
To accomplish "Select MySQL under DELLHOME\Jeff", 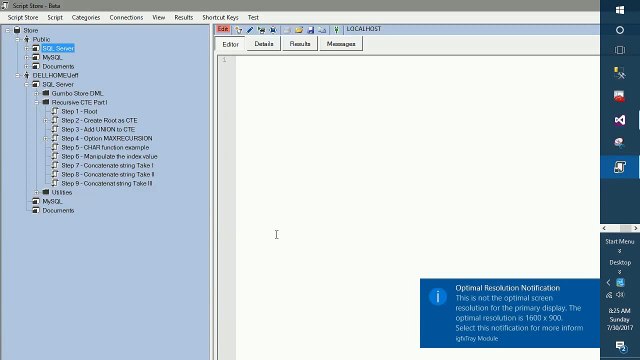I will [52, 201].
